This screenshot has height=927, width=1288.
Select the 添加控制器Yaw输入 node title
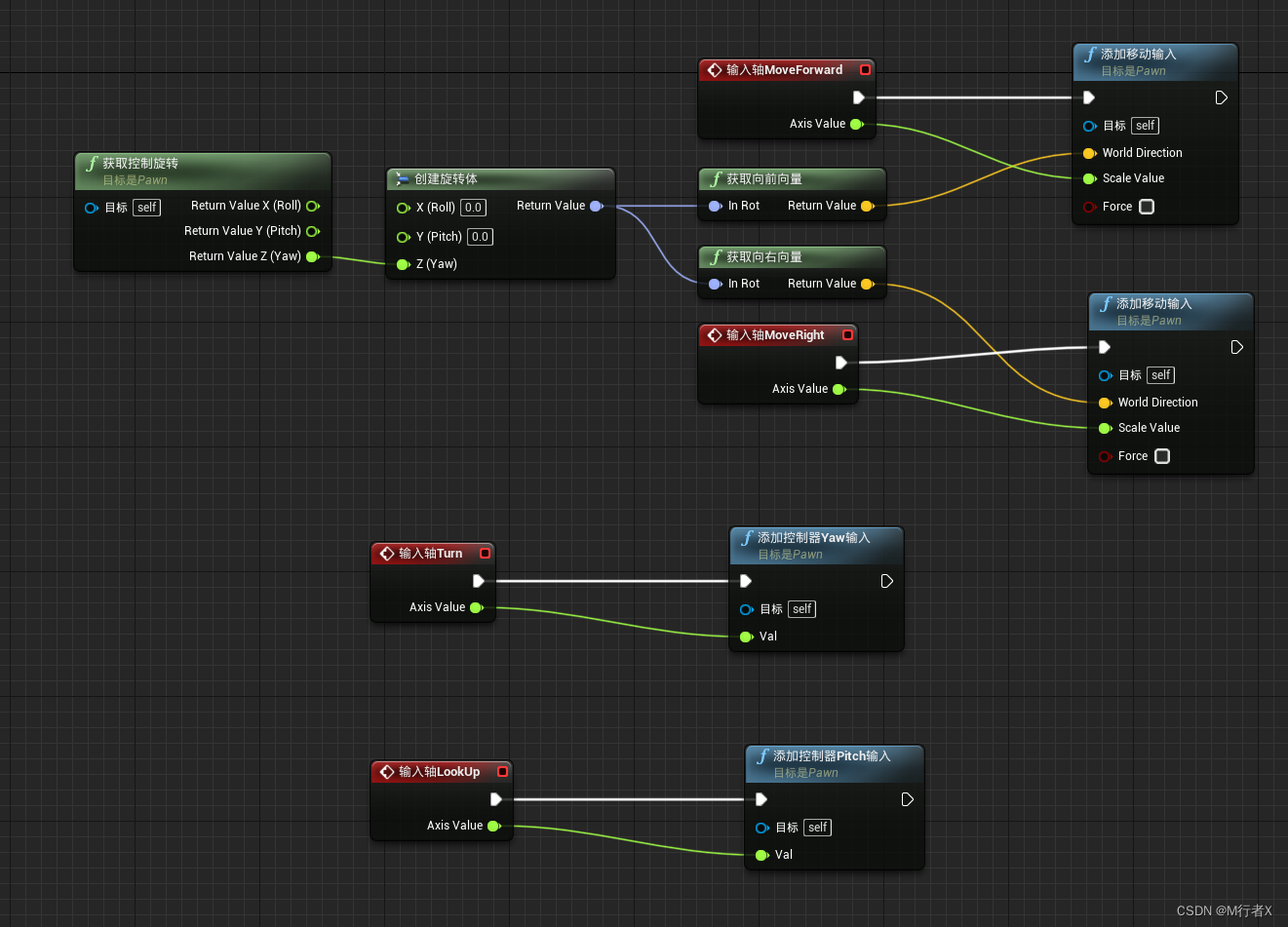coord(814,538)
